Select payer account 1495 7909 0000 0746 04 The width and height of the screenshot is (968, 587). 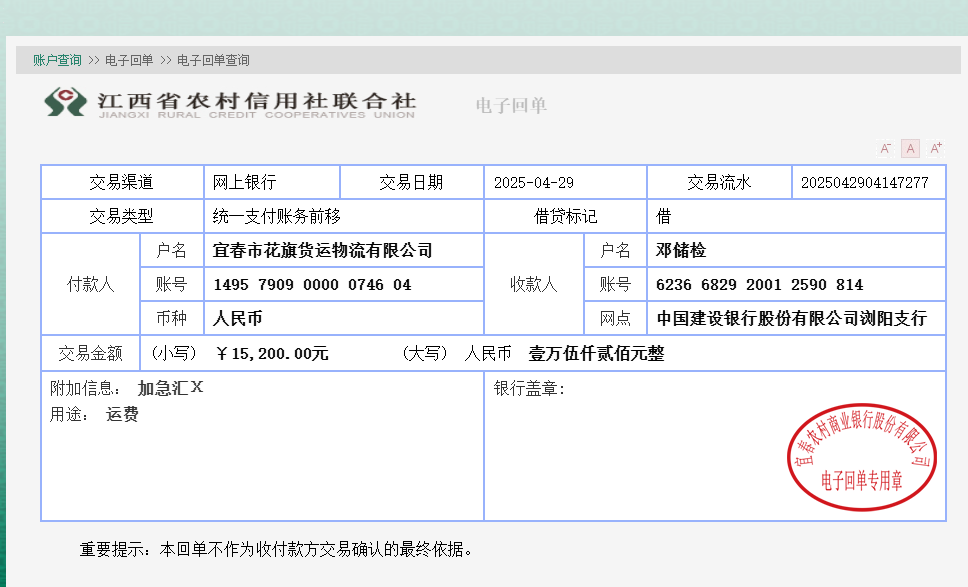coord(312,285)
